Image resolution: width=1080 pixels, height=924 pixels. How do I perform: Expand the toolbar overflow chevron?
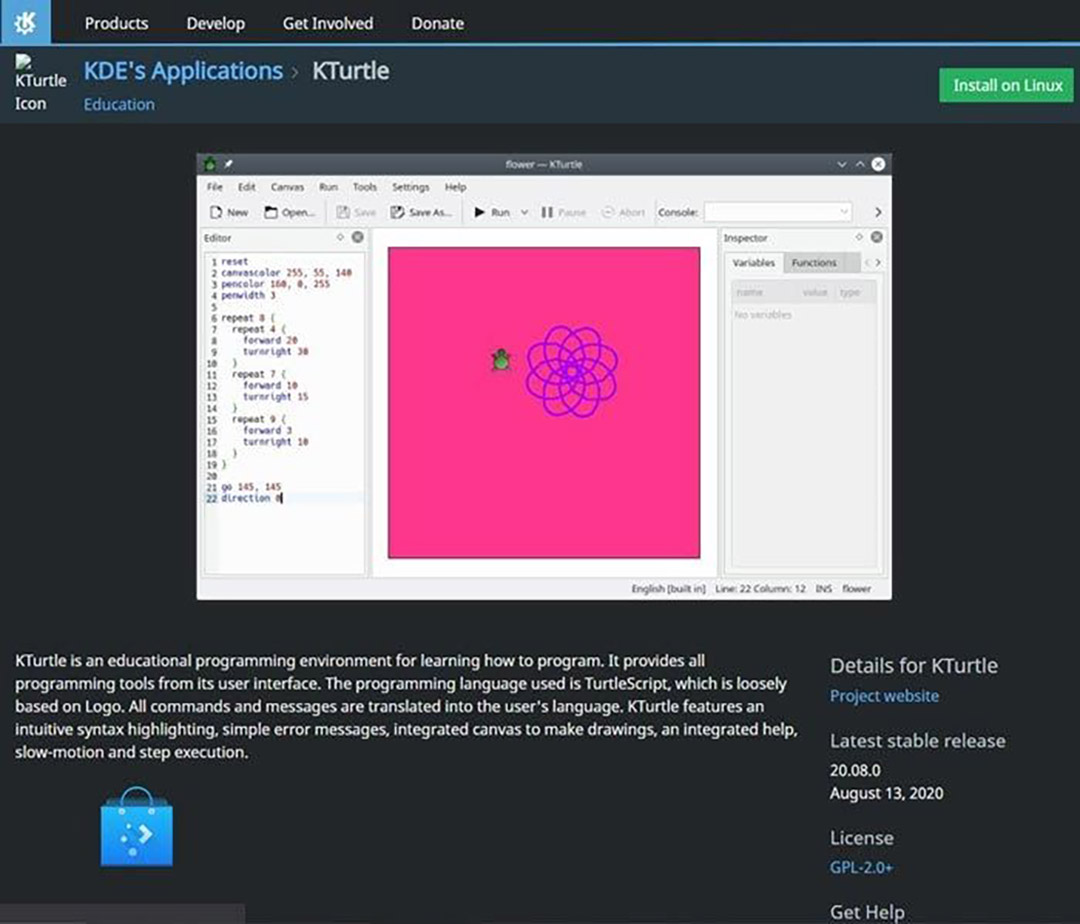(x=878, y=212)
